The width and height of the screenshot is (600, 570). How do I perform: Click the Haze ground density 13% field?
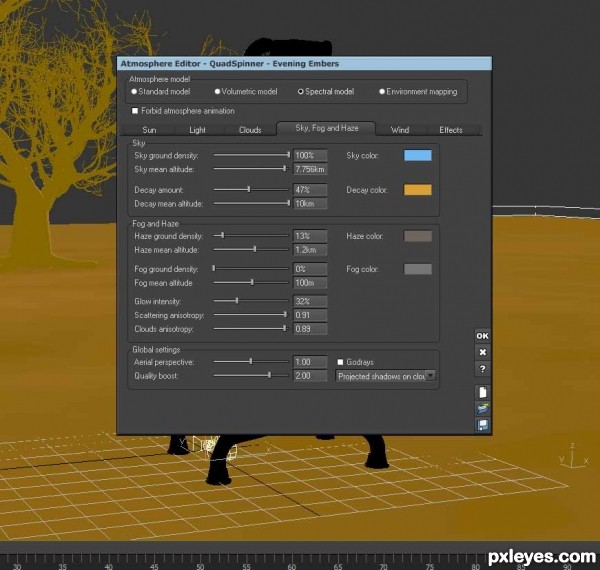310,236
